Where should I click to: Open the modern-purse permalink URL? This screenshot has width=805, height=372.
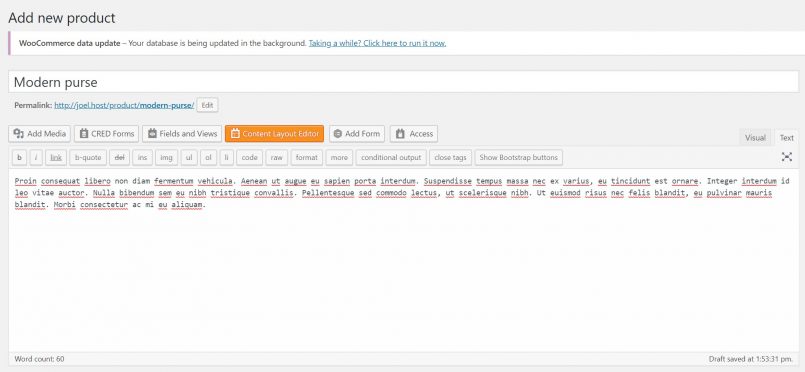pyautogui.click(x=124, y=105)
